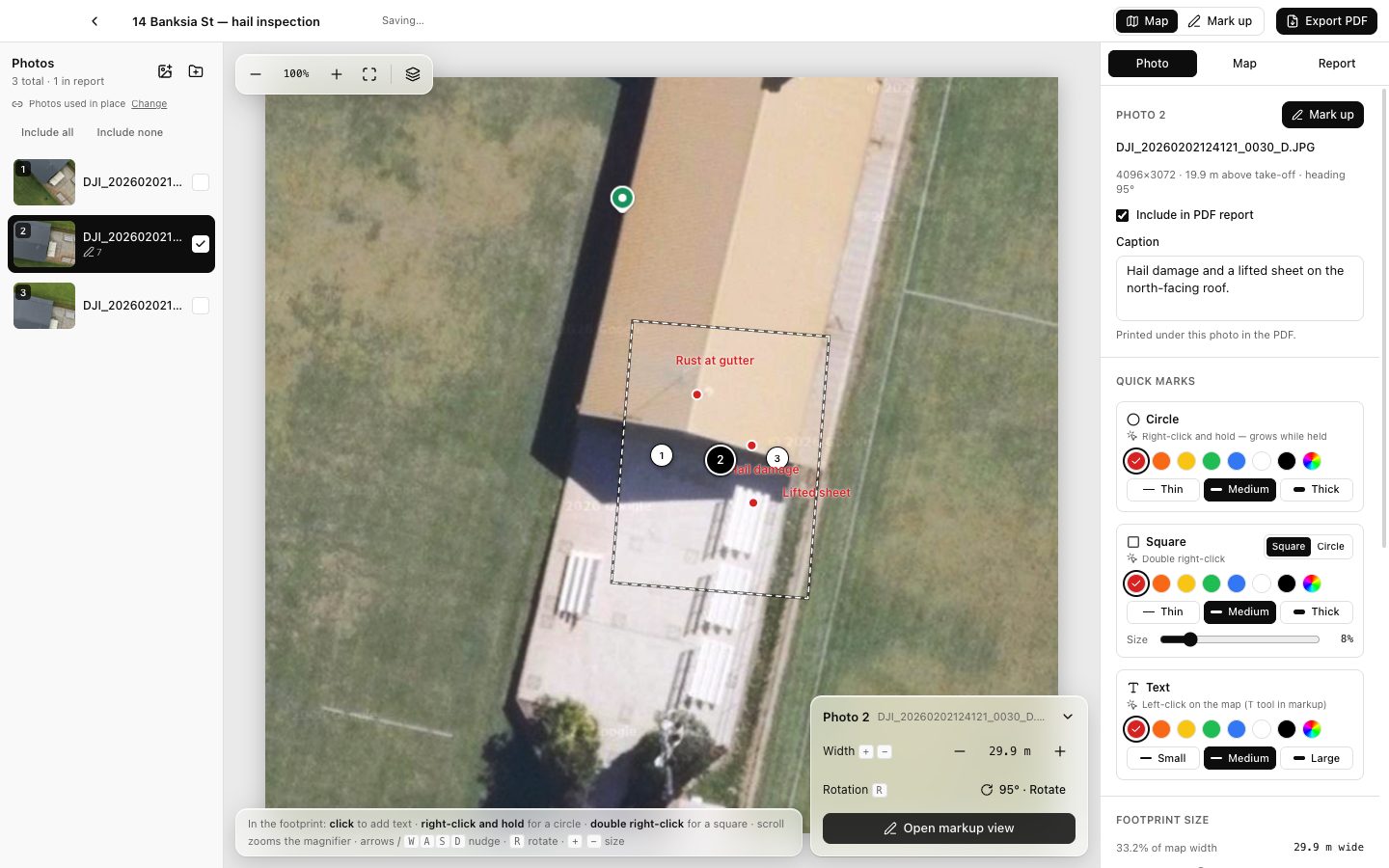
Task: Select map marker number 3
Action: 777,458
